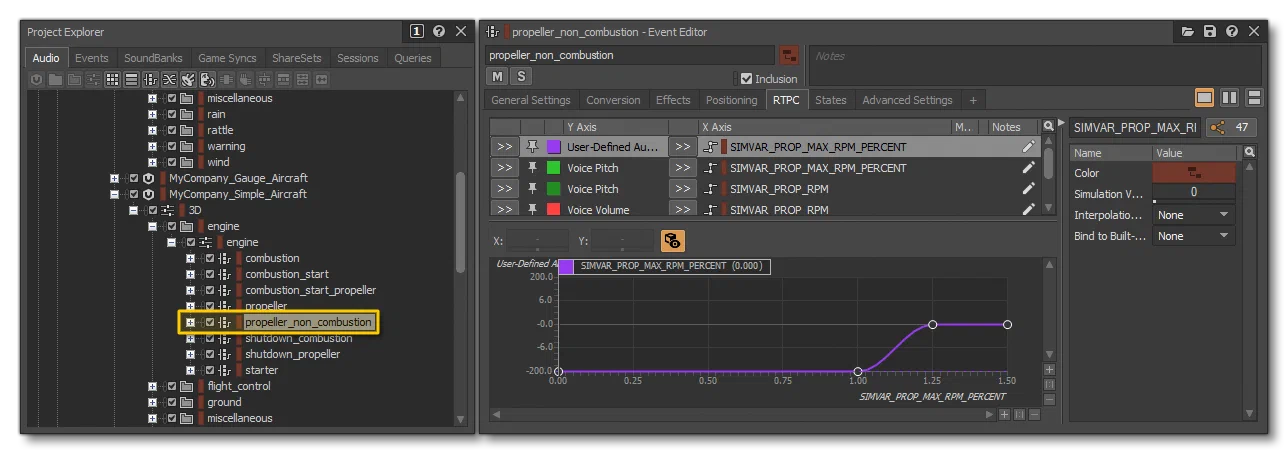Click the Simulation Value slider showing 0
The width and height of the screenshot is (1288, 454).
(x=1194, y=193)
